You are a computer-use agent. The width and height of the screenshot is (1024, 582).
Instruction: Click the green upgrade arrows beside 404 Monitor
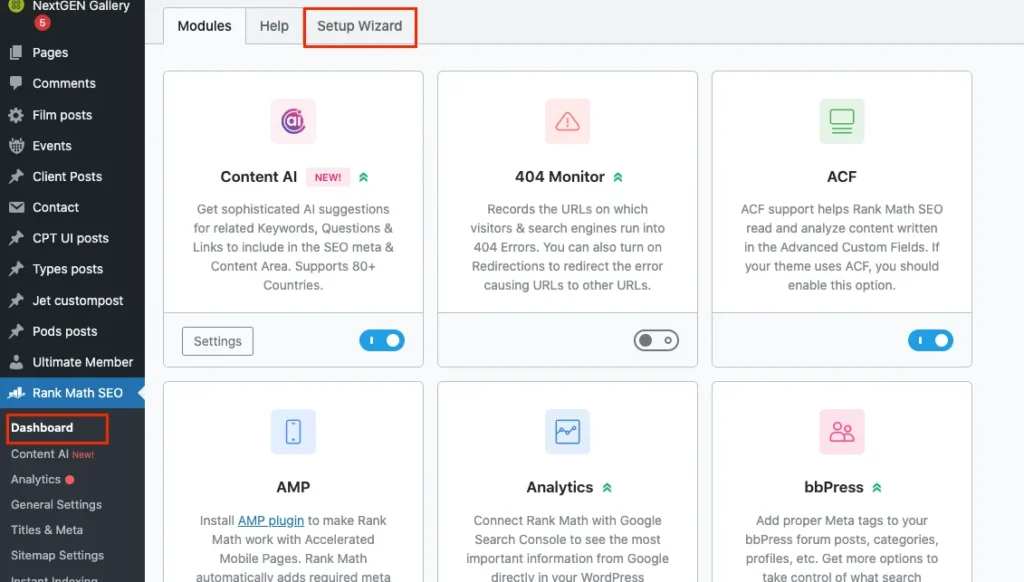coord(618,177)
